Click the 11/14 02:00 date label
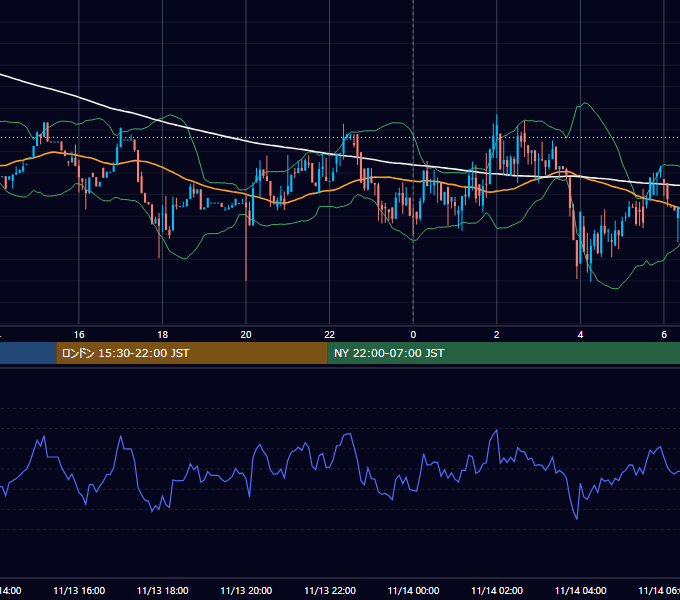This screenshot has width=680, height=600. point(497,590)
